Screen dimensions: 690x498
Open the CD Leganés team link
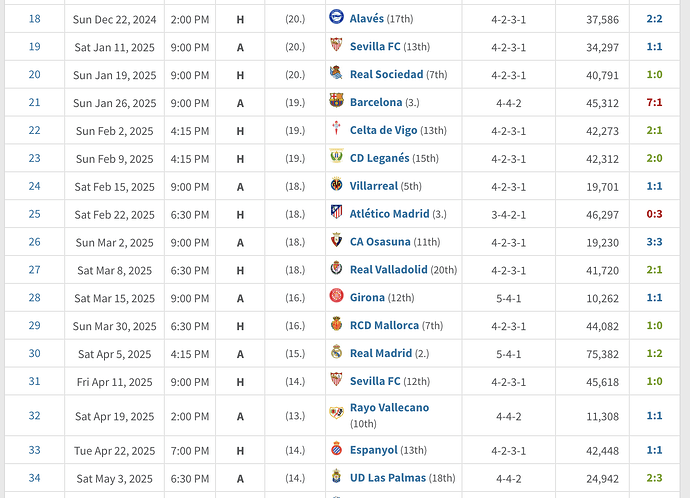point(379,158)
